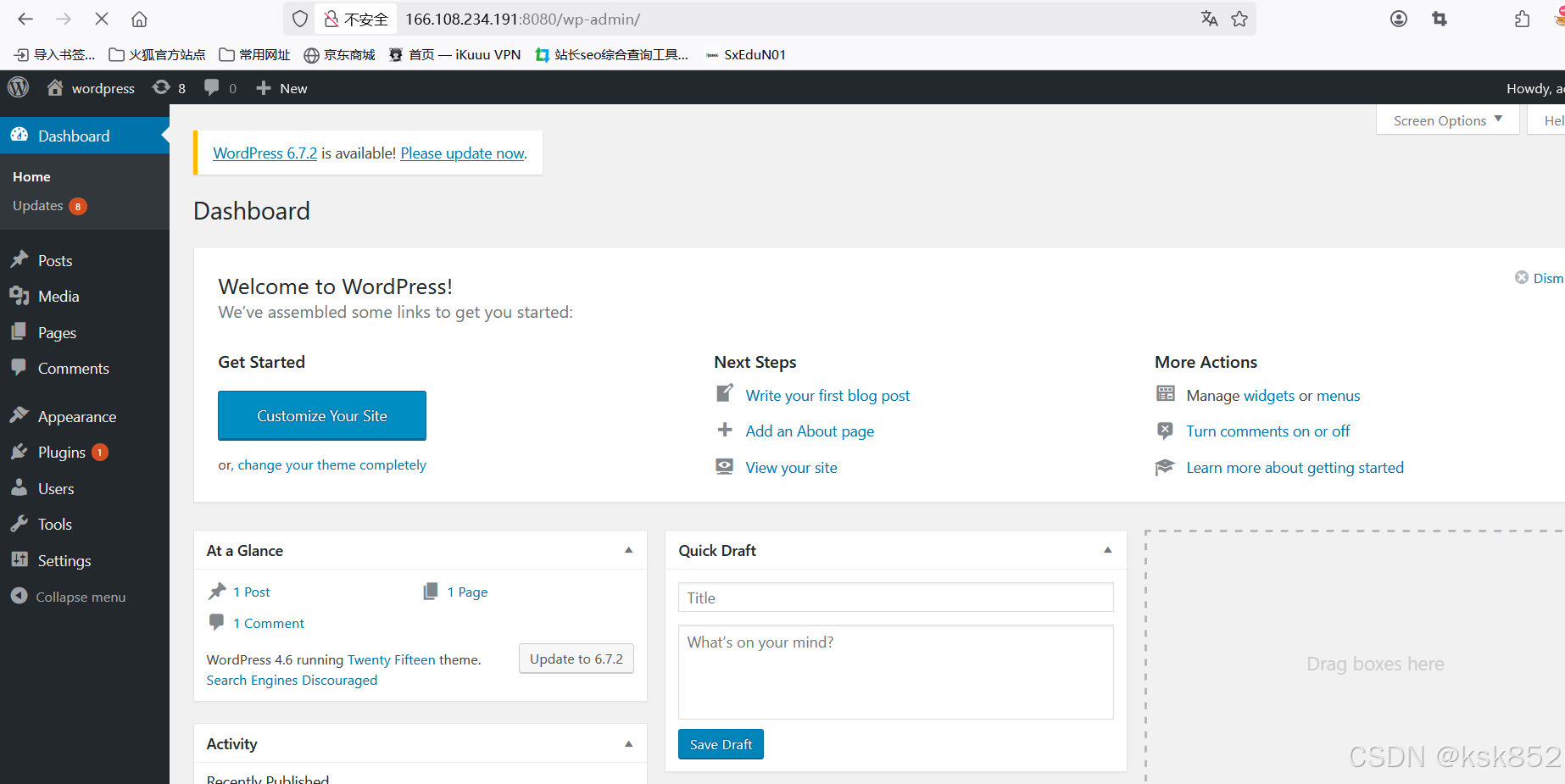Viewport: 1565px width, 784px height.
Task: Open the Screen Options dropdown
Action: pos(1448,120)
